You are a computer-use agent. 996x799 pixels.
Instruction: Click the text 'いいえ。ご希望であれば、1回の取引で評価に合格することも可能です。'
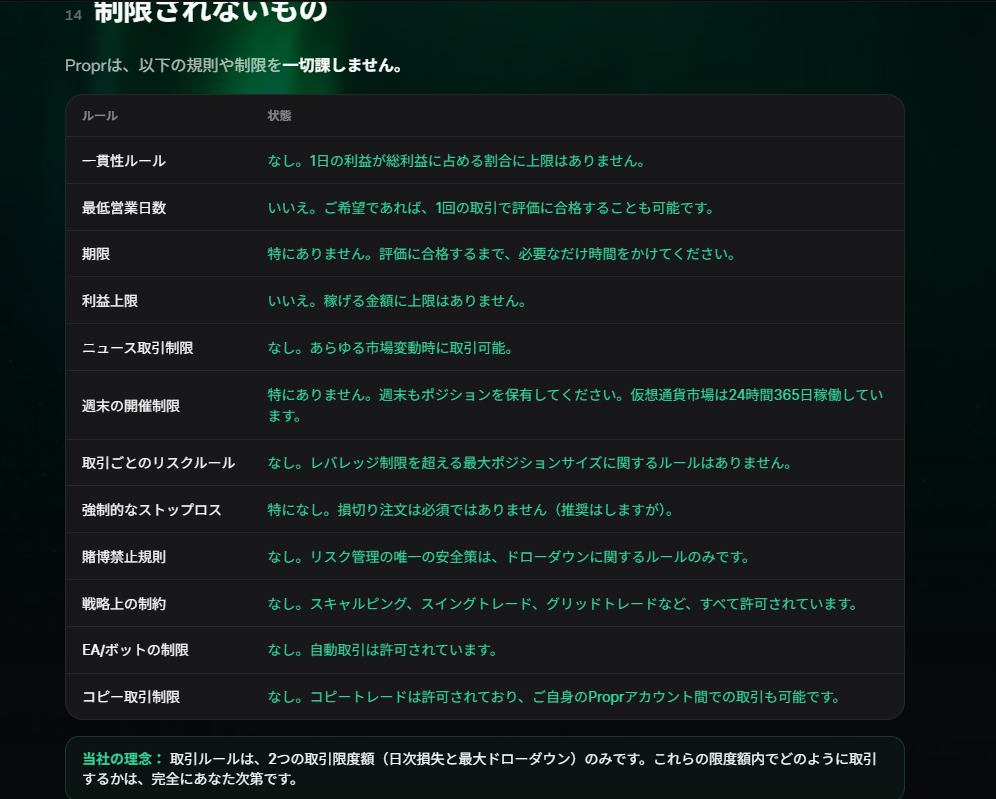click(492, 208)
